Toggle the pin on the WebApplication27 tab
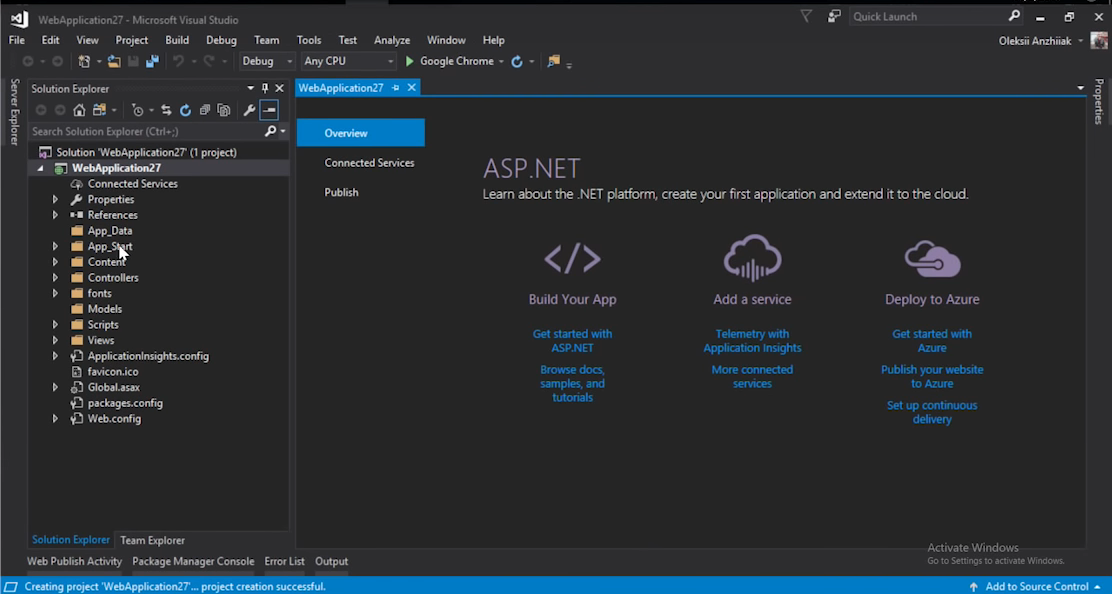 point(396,88)
